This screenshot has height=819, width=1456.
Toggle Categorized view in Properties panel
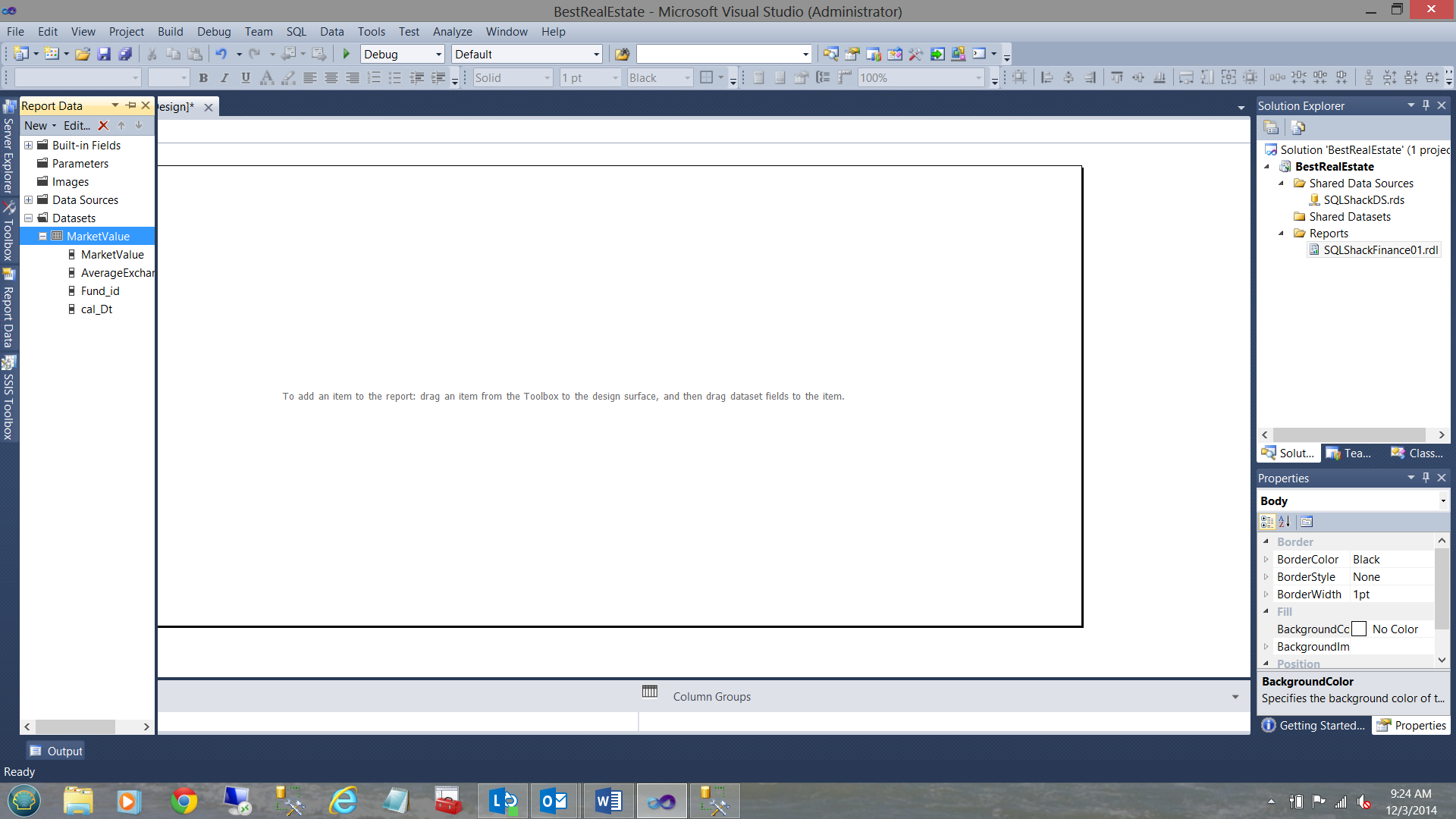(1266, 522)
